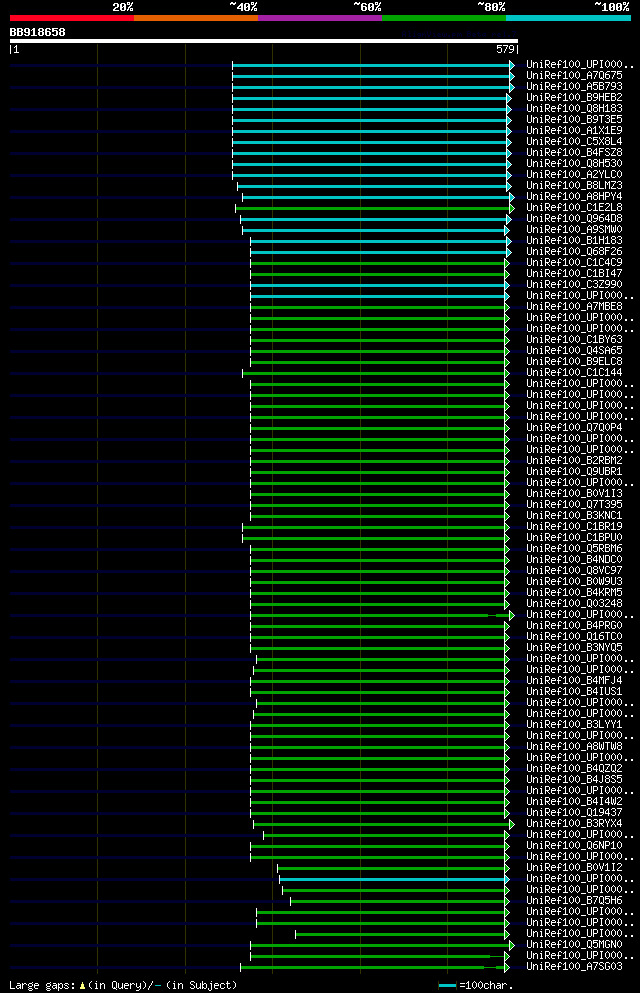The image size is (640, 993).
Task: Select the query name BB918658
Action: (x=37, y=32)
